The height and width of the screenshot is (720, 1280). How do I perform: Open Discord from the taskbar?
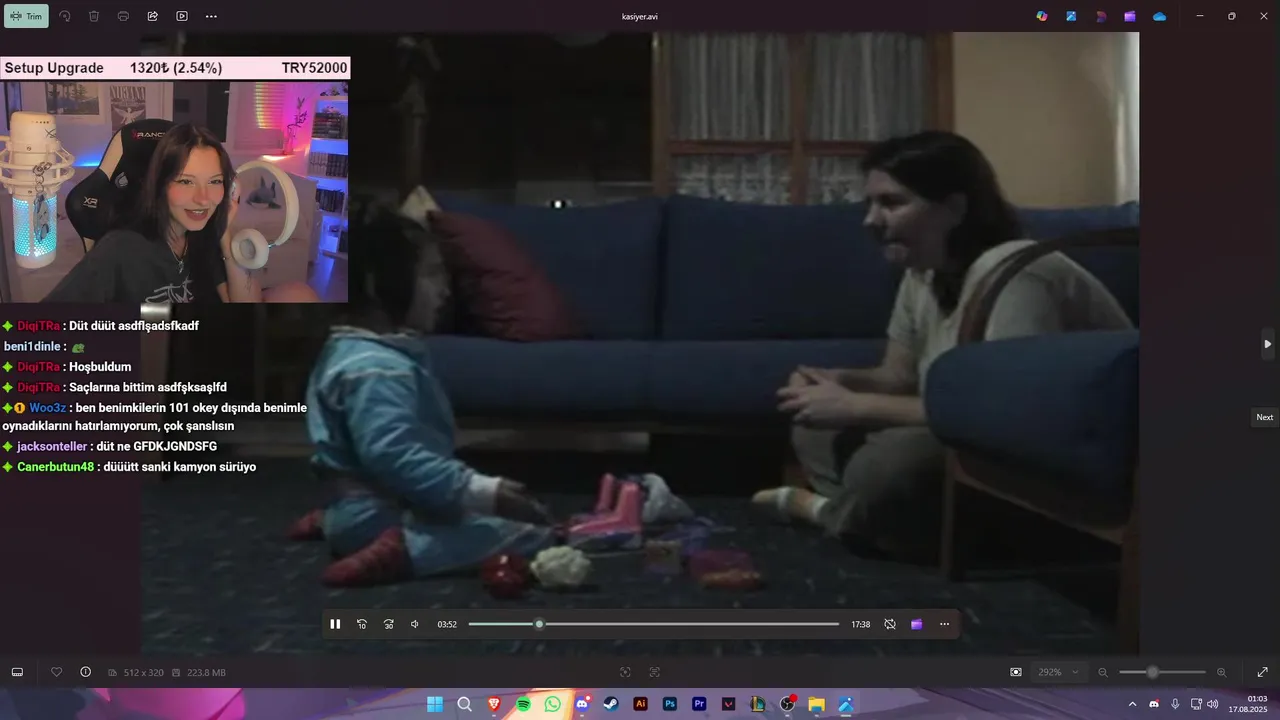tap(582, 704)
